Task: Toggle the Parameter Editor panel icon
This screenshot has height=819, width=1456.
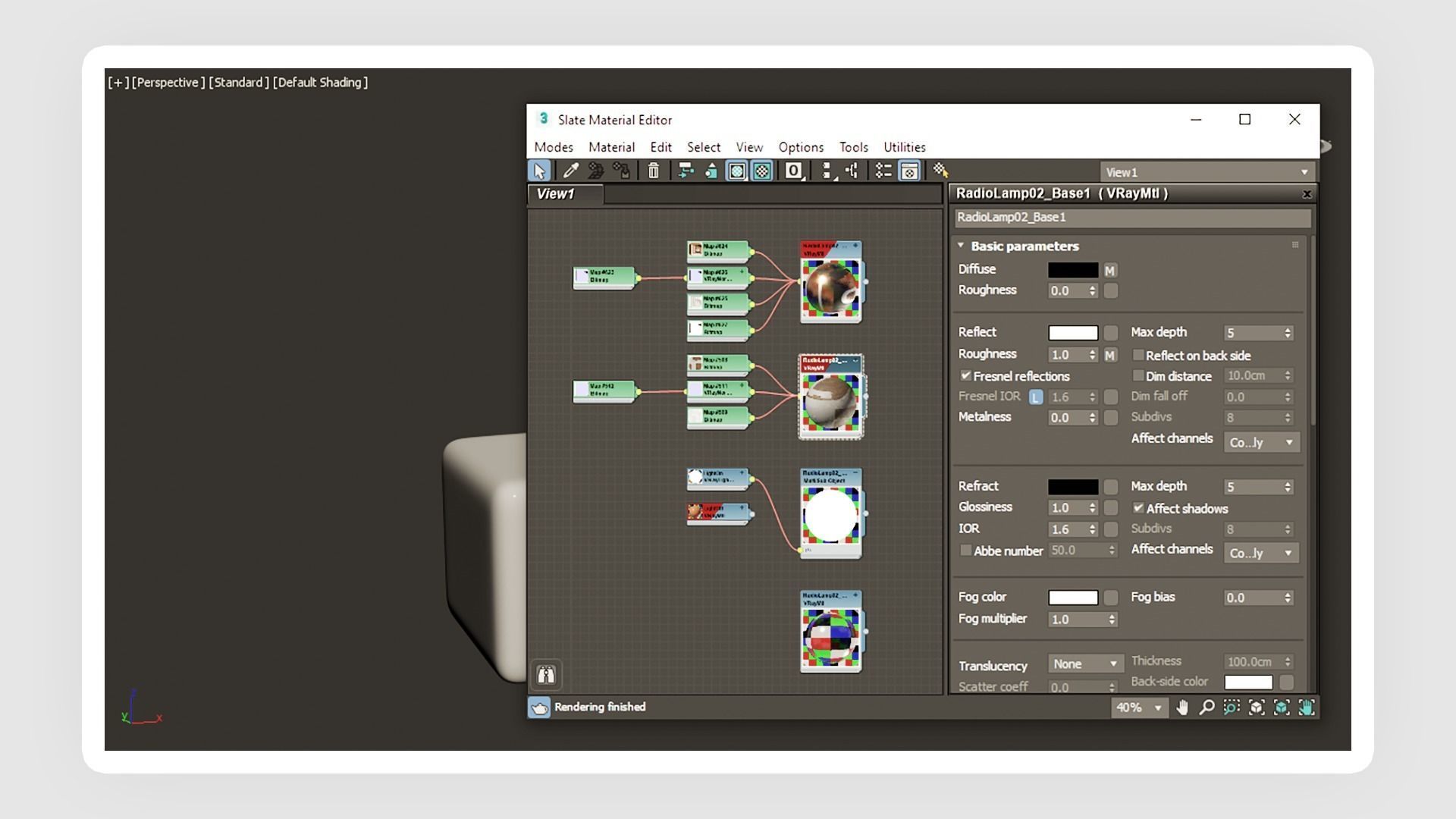Action: coord(909,171)
